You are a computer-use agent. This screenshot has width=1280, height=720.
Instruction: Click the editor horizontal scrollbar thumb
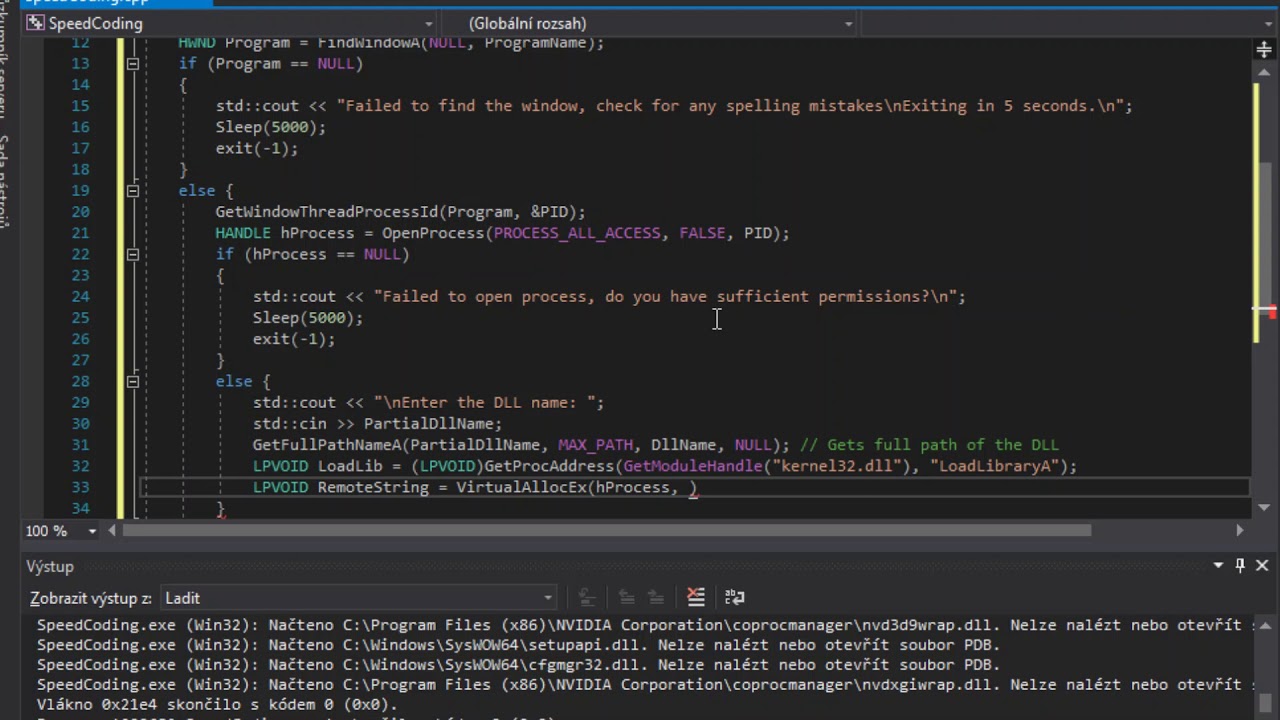point(607,531)
